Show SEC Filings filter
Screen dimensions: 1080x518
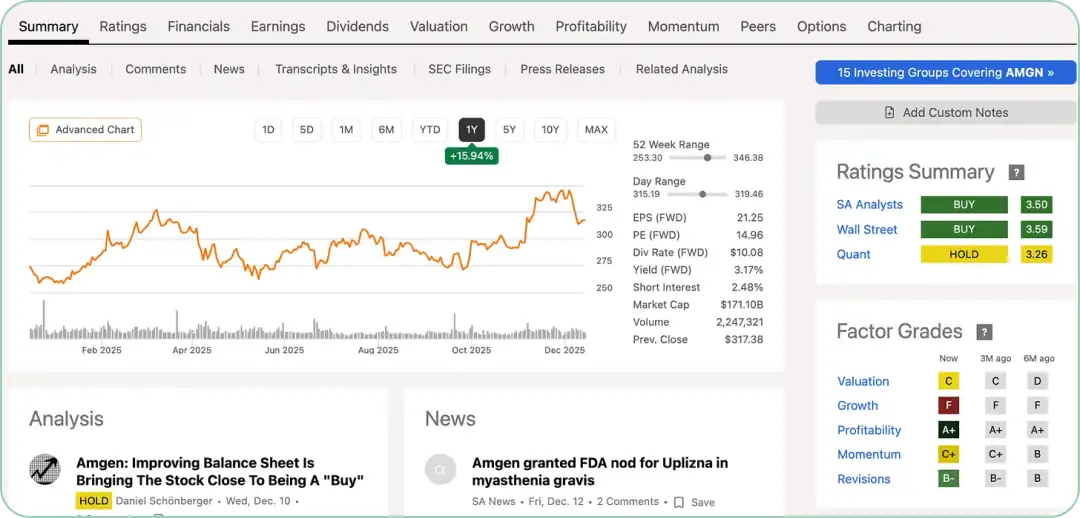(459, 69)
